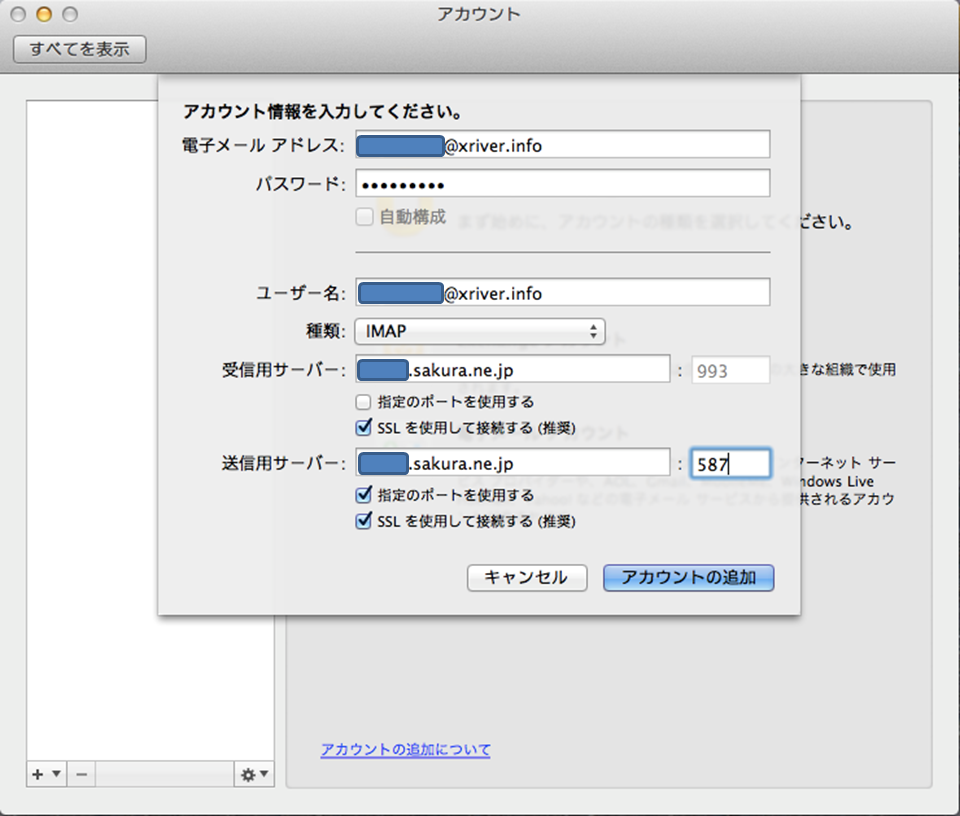Click the アカウントの追加 button
This screenshot has height=816, width=960.
(x=688, y=577)
